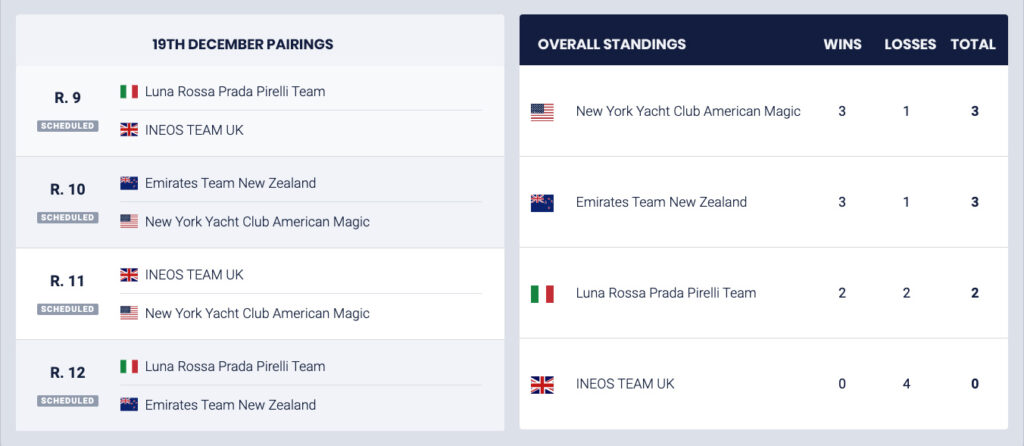1024x446 pixels.
Task: Select the Scheduled badge under R. 9
Action: pos(68,126)
